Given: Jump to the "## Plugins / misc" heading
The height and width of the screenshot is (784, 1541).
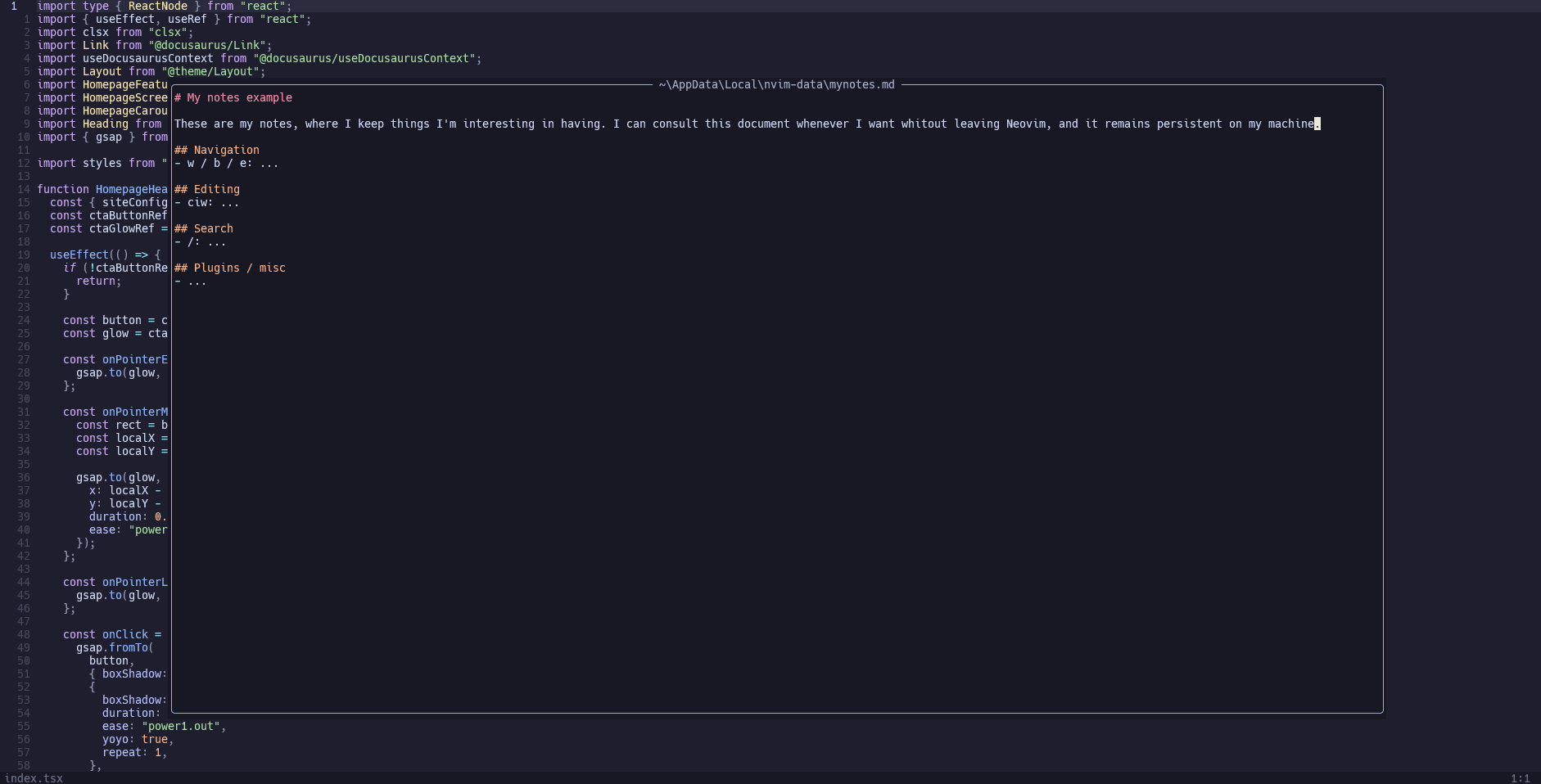Looking at the screenshot, I should [230, 268].
